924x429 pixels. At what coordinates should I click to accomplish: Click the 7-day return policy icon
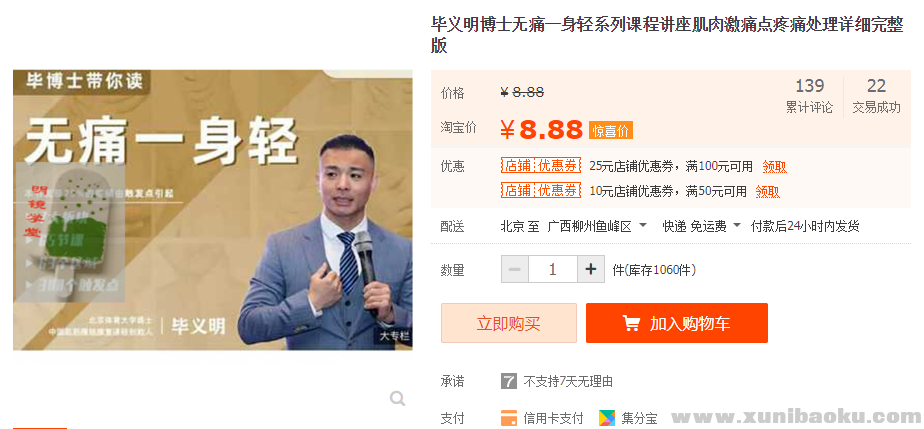pyautogui.click(x=509, y=381)
